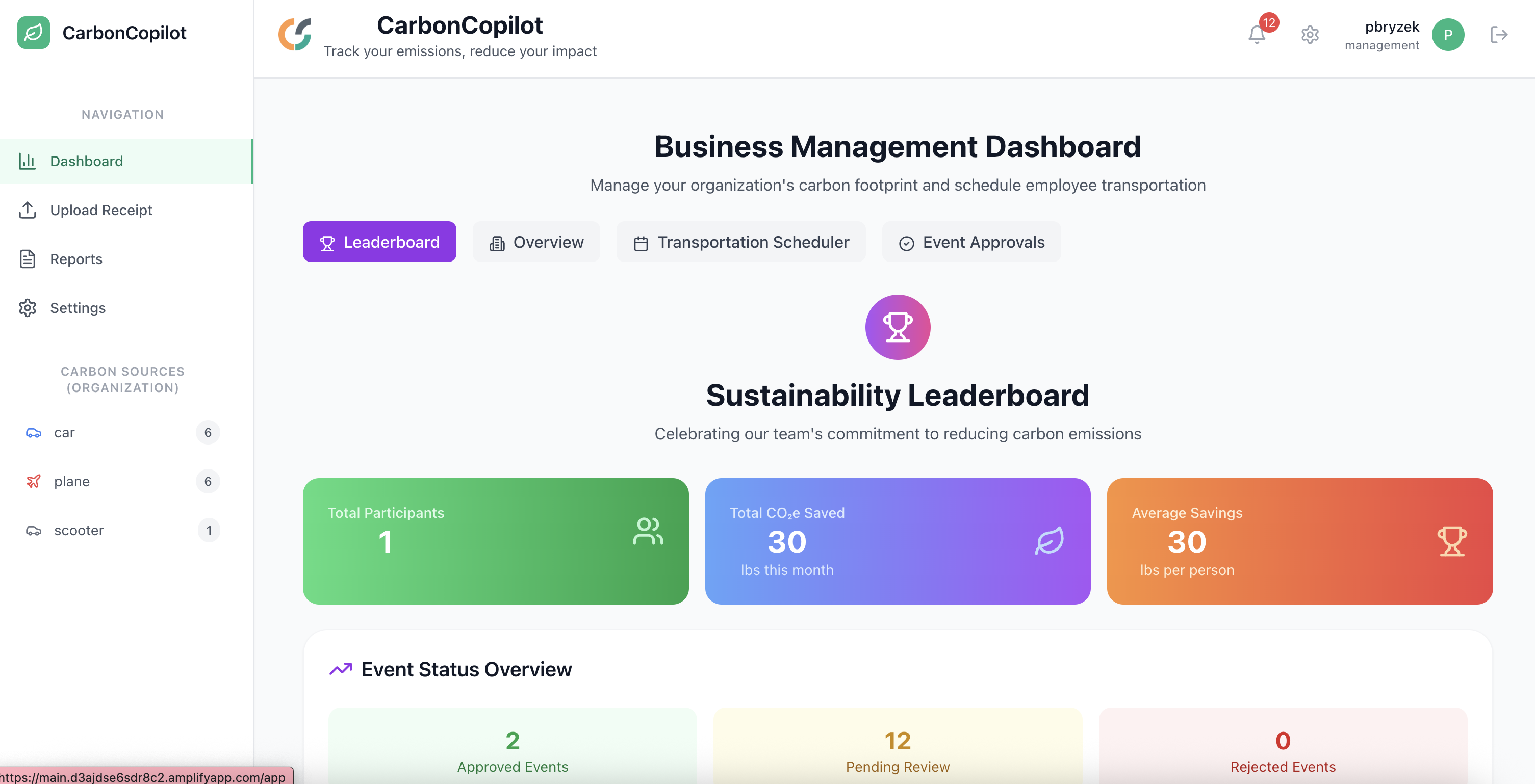The height and width of the screenshot is (784, 1535).
Task: Select the Leaderboard tab
Action: tap(379, 242)
